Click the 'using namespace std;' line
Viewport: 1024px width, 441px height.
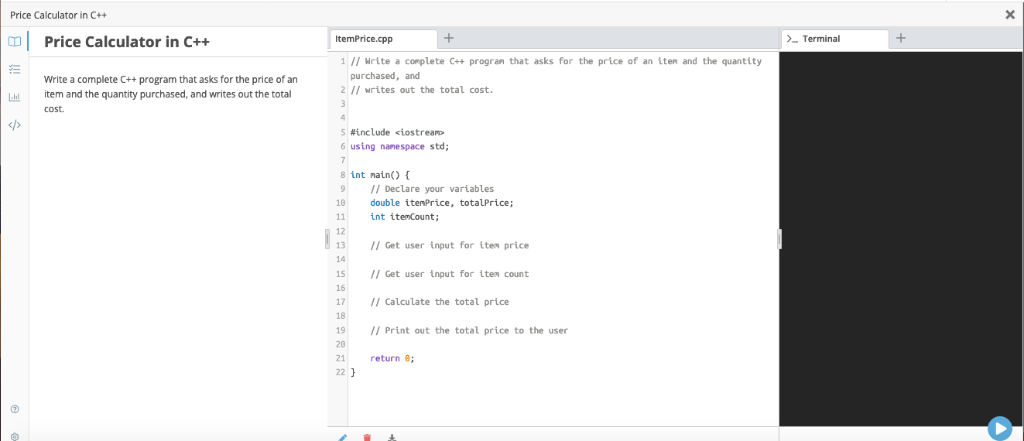click(x=400, y=146)
